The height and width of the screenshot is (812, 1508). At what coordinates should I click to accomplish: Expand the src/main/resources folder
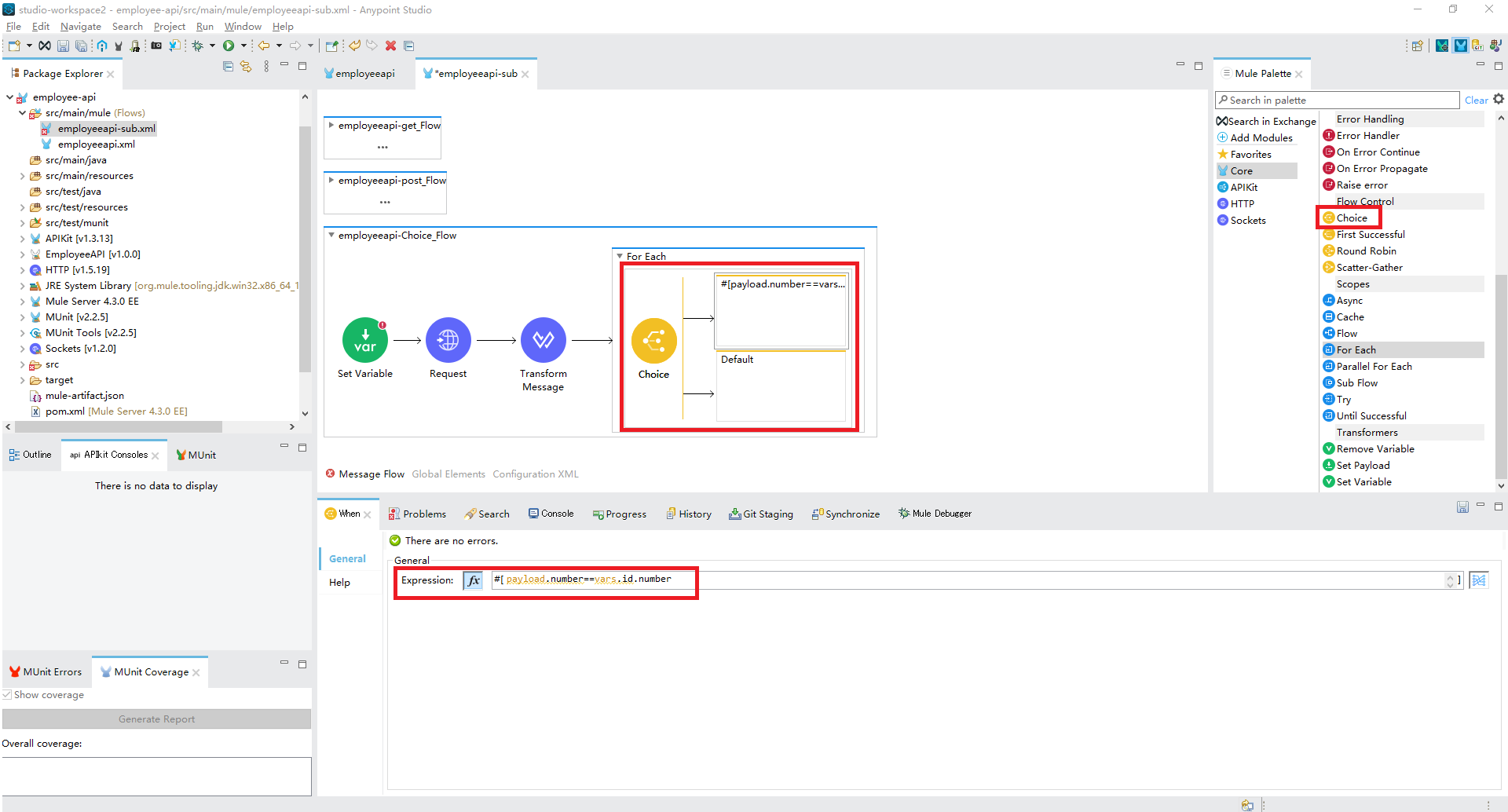[22, 176]
